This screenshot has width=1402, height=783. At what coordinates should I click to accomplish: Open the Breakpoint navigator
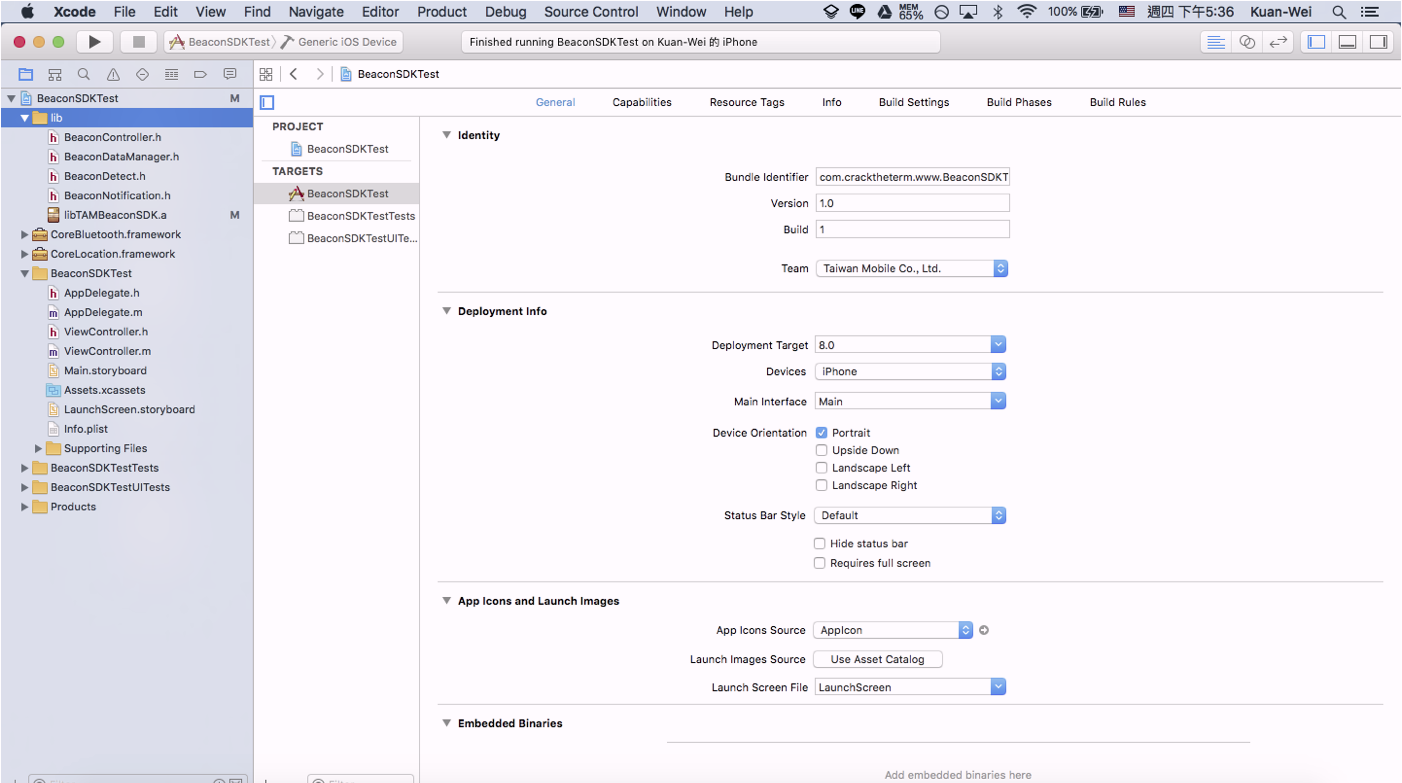coord(200,74)
